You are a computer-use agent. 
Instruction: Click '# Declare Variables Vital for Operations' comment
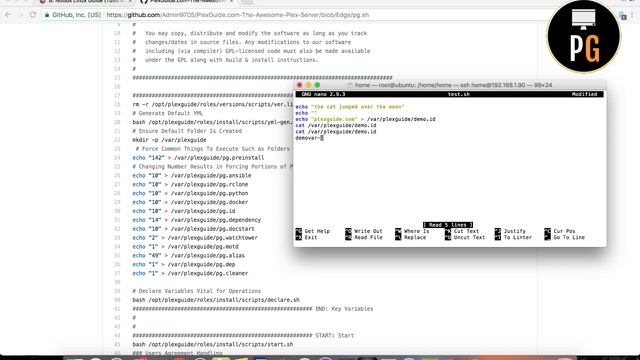(x=196, y=291)
